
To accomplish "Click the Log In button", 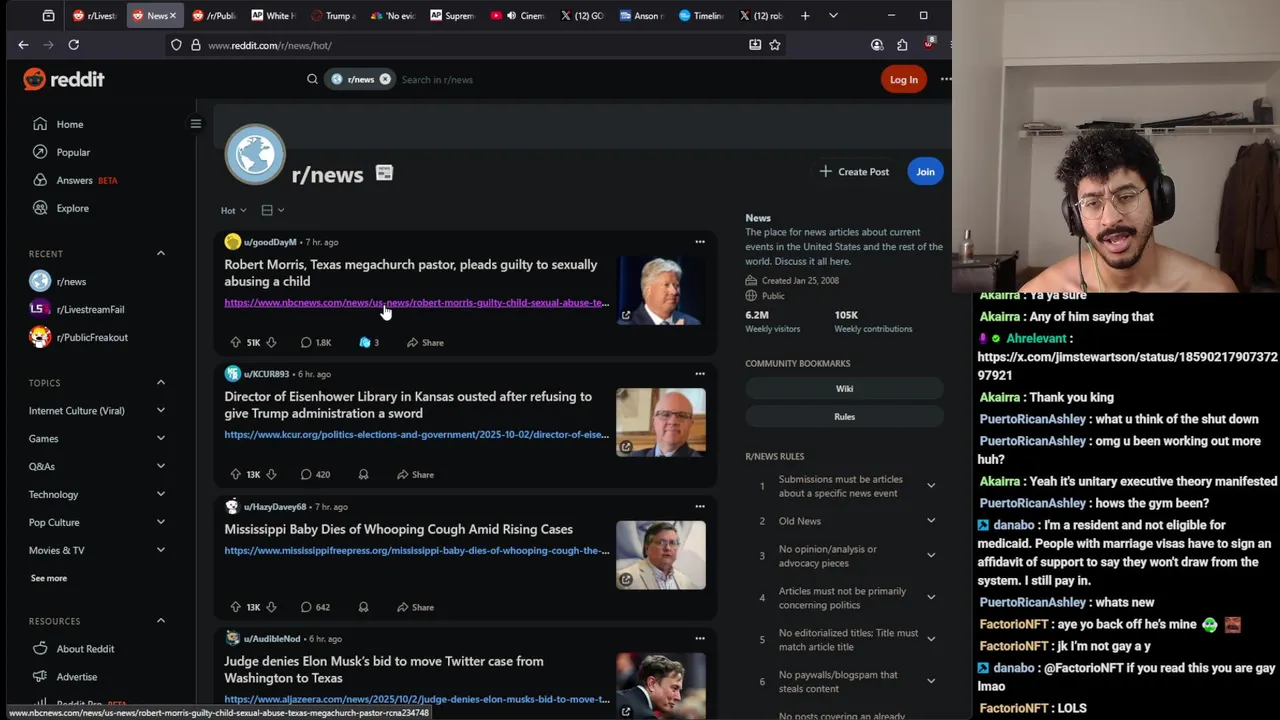I will tap(903, 80).
